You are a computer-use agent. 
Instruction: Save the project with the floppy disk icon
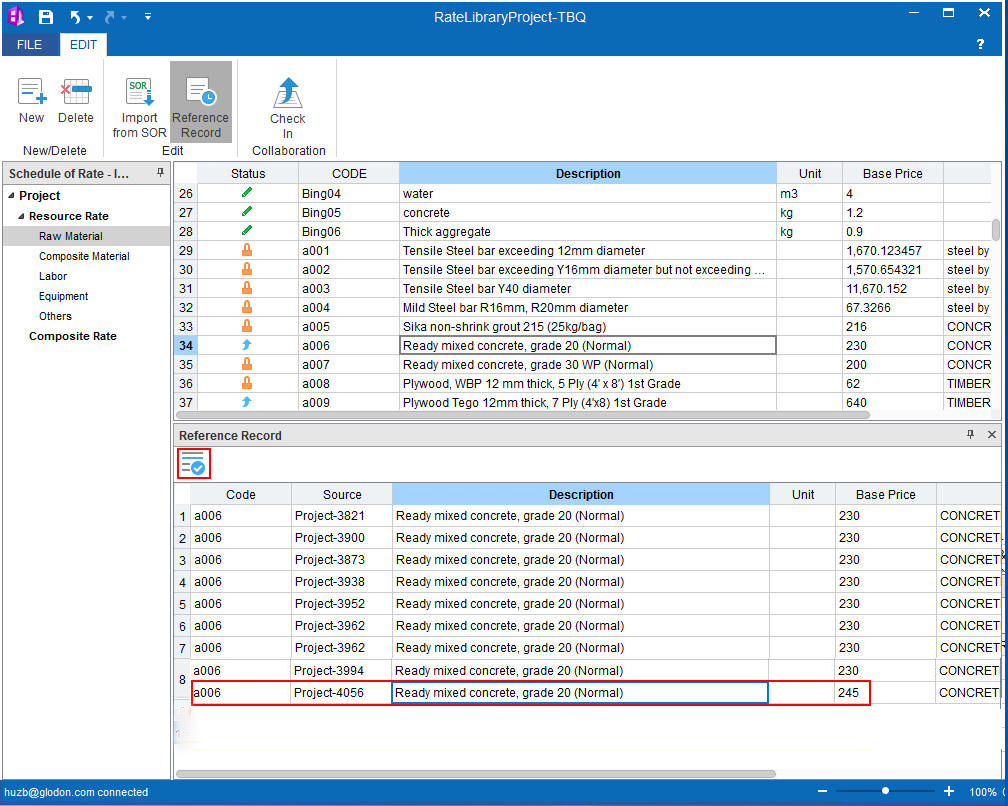(46, 17)
